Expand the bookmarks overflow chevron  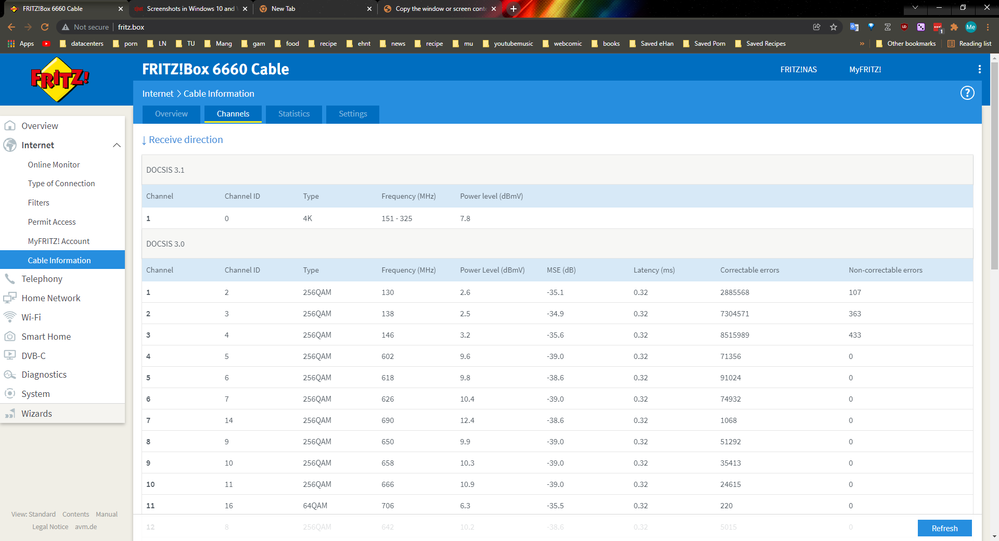coord(861,43)
